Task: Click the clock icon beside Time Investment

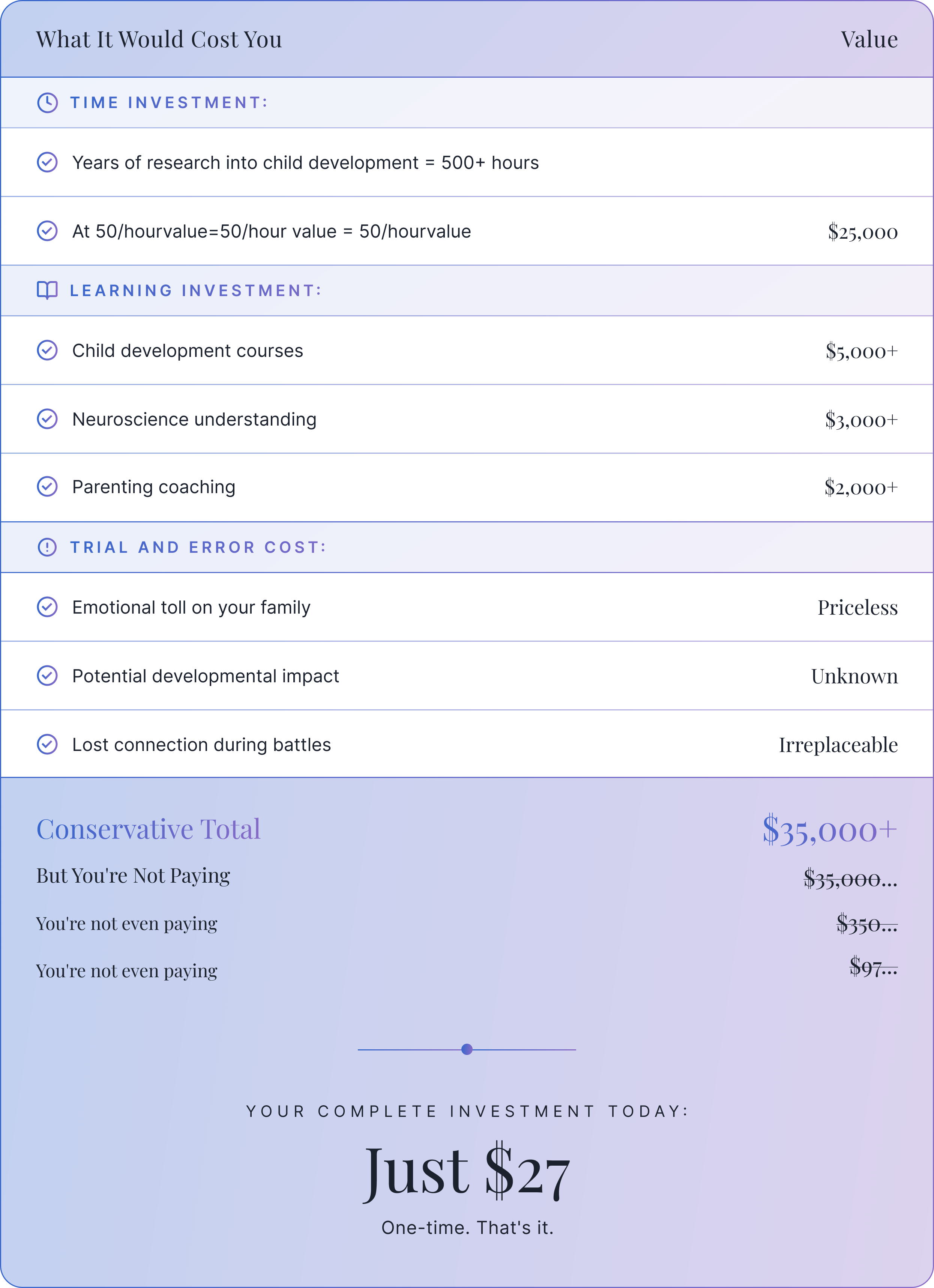Action: (x=47, y=103)
